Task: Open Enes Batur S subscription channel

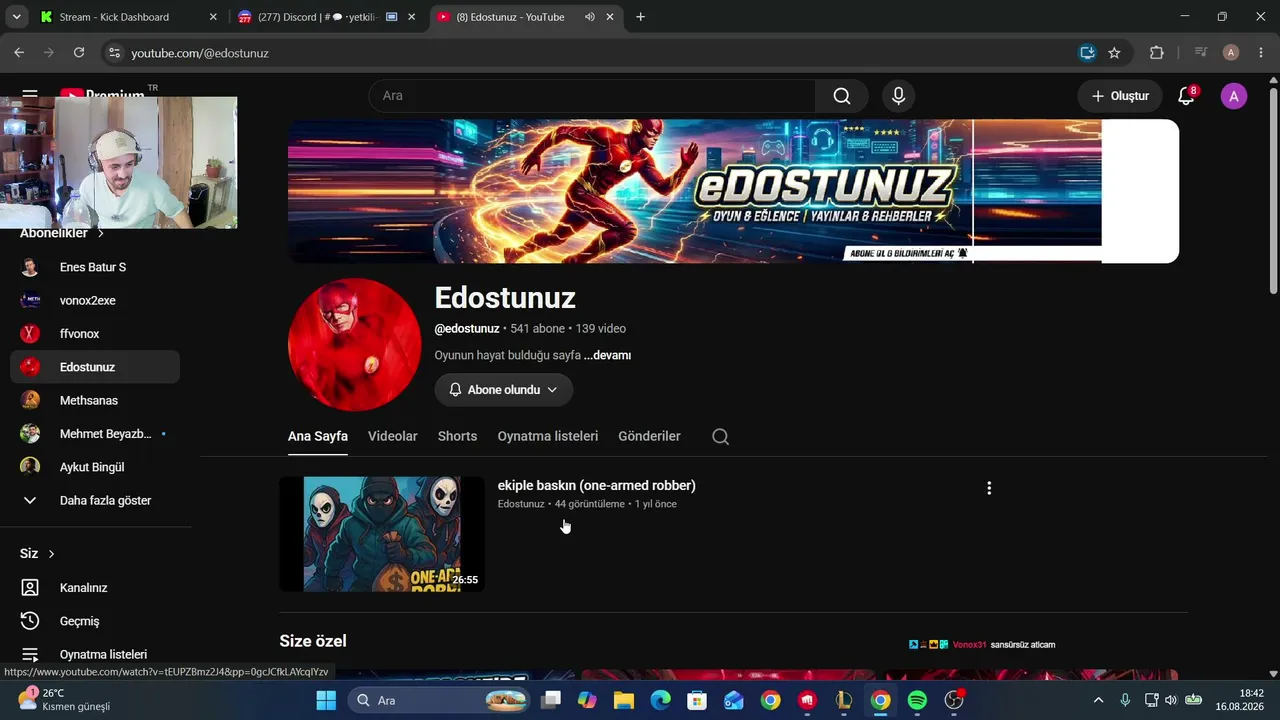Action: pos(95,267)
